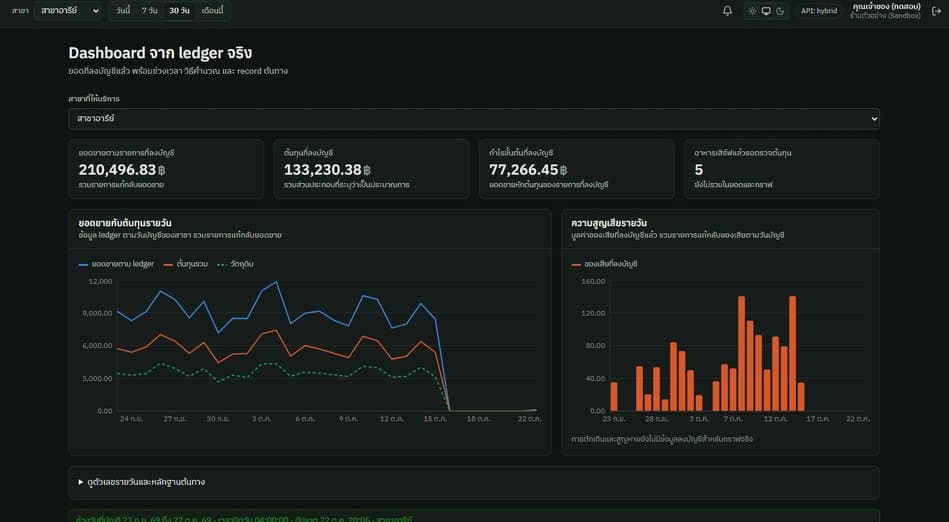
Task: Toggle วัตถุดิบ legend series
Action: (235, 264)
